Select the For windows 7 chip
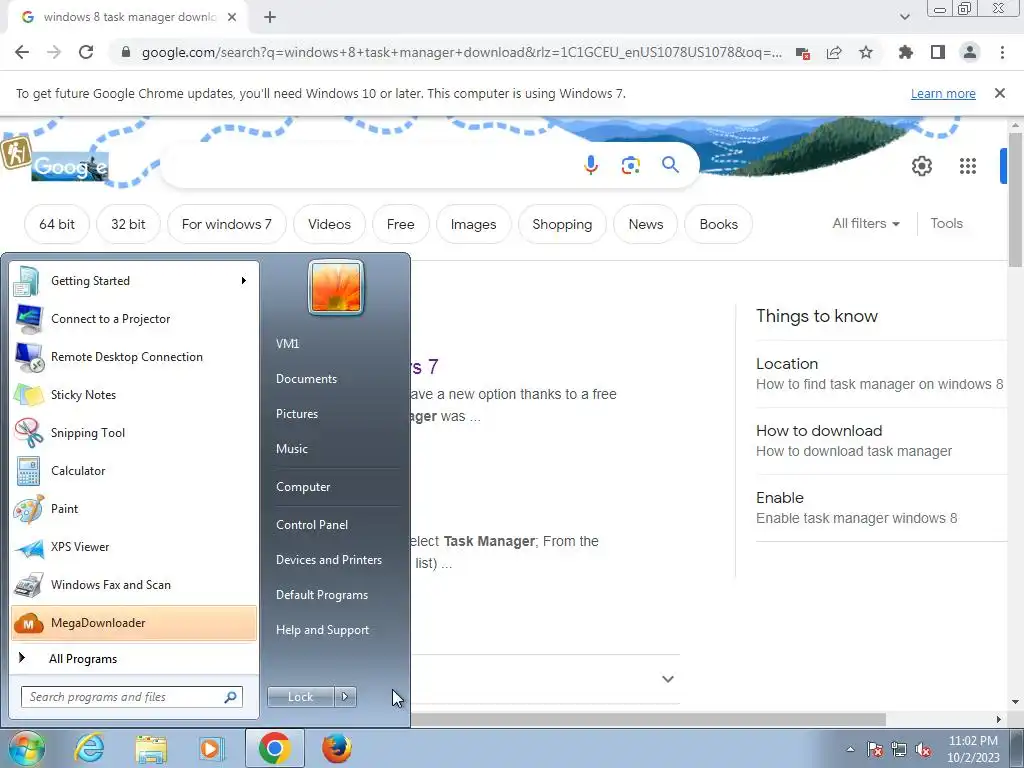 (227, 224)
